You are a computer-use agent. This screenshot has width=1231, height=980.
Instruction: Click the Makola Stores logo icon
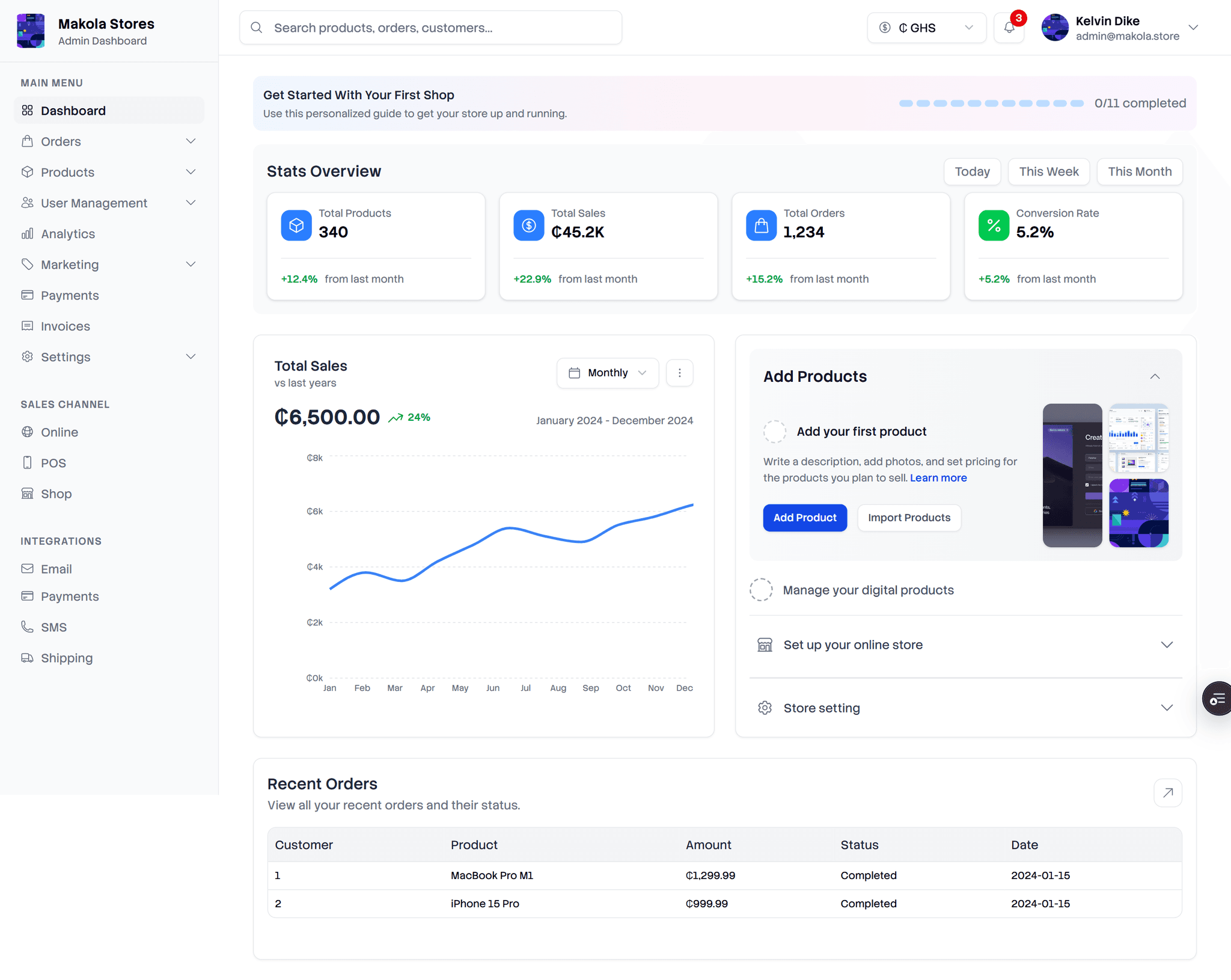click(31, 31)
